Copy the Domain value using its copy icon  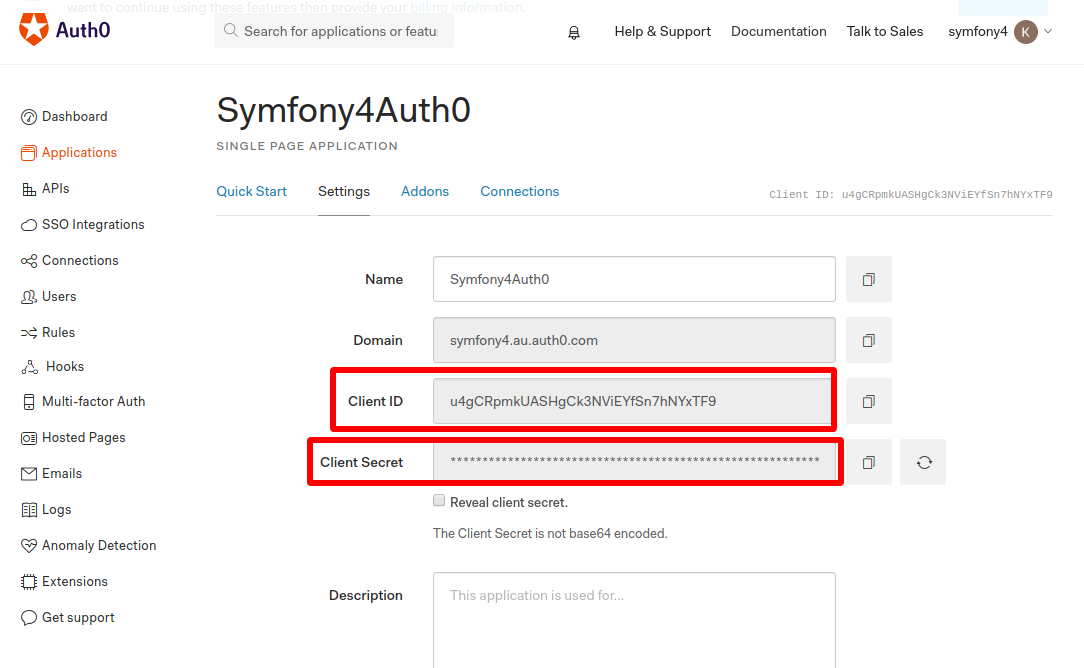point(868,340)
